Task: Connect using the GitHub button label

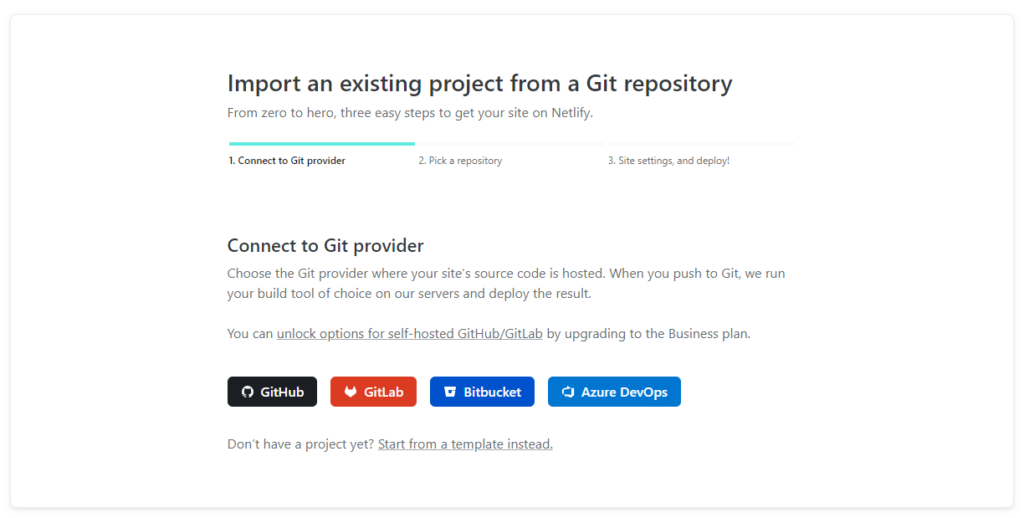Action: click(x=282, y=392)
